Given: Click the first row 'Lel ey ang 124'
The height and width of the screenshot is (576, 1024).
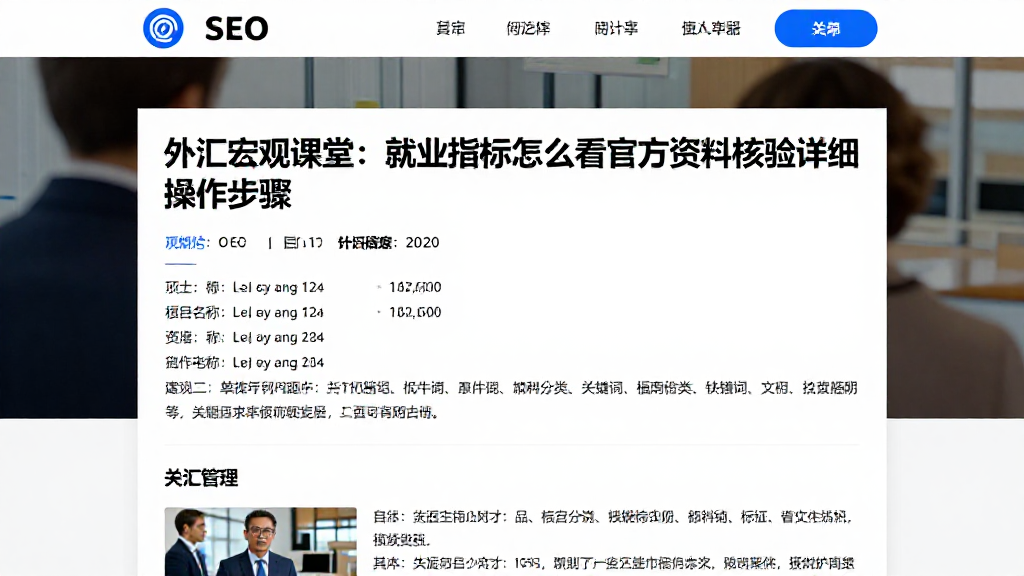Looking at the screenshot, I should click(x=278, y=287).
